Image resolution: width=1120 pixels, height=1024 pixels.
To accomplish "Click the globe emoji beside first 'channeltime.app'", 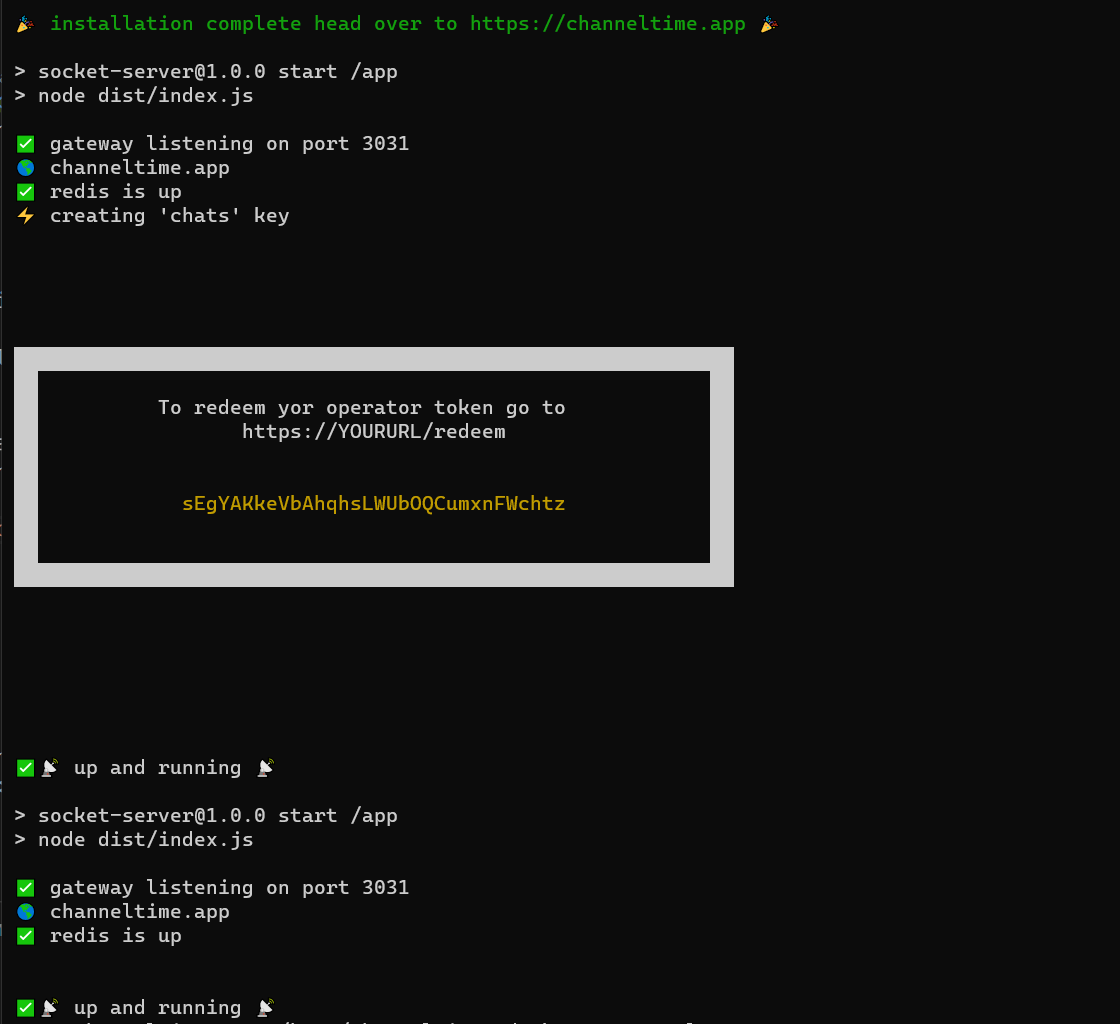I will (26, 168).
